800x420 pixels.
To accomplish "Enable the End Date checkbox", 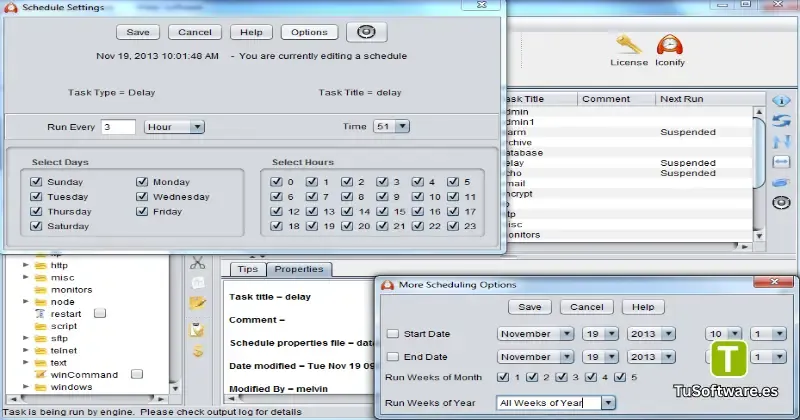I will point(392,357).
